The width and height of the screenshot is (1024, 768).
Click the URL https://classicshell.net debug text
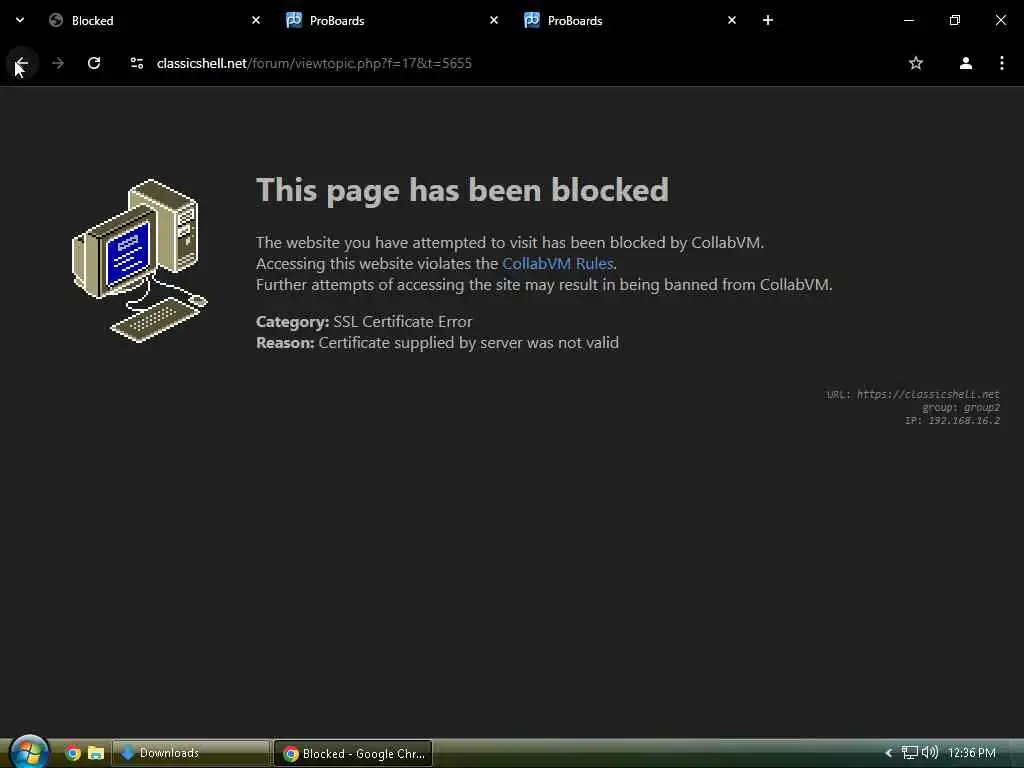pos(912,394)
